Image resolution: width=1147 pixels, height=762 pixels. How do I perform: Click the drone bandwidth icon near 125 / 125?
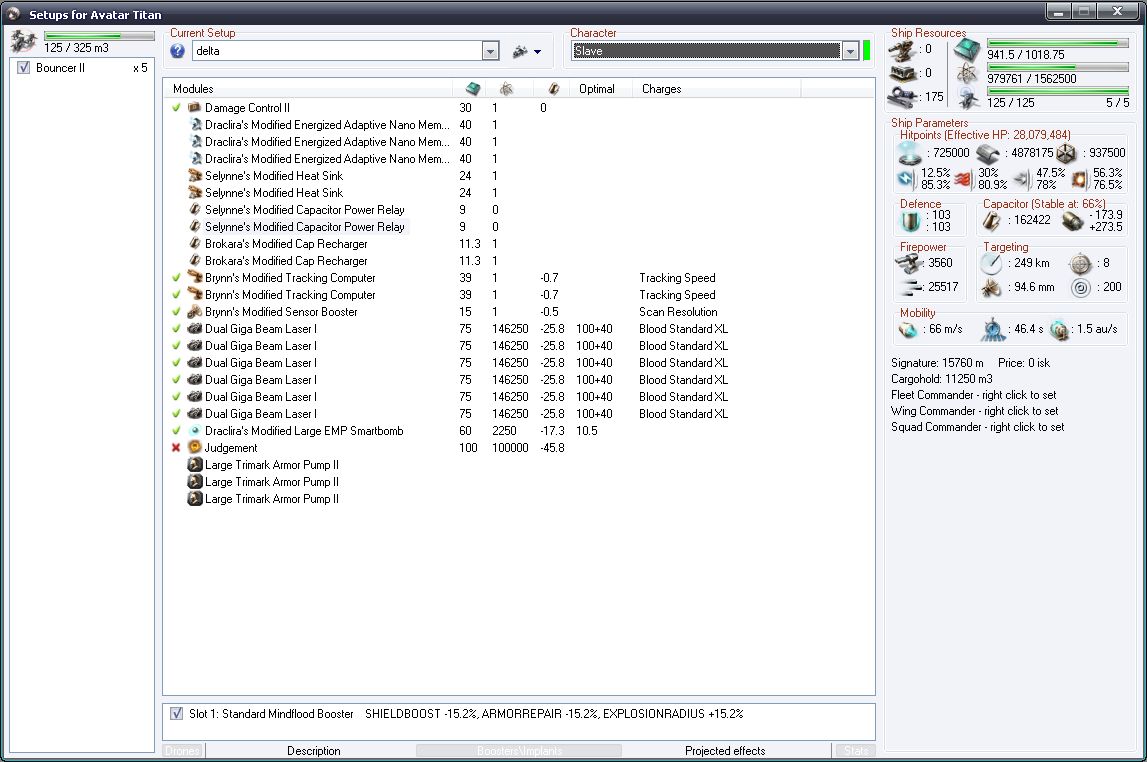pyautogui.click(x=968, y=97)
